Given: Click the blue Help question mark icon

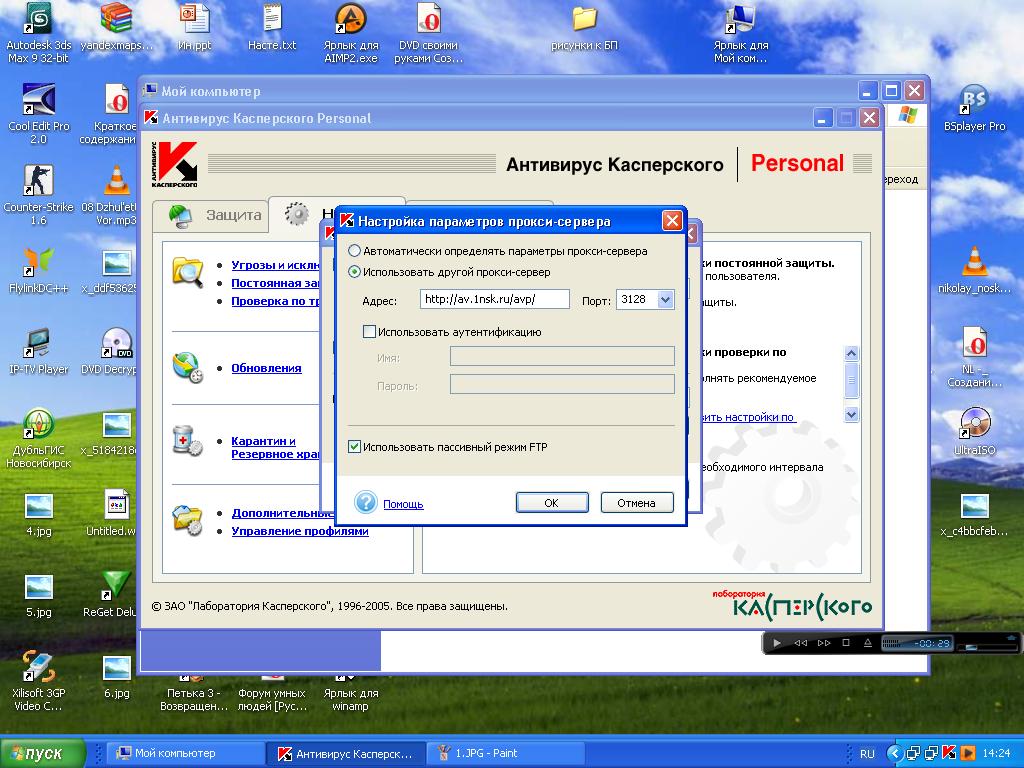Looking at the screenshot, I should 366,503.
